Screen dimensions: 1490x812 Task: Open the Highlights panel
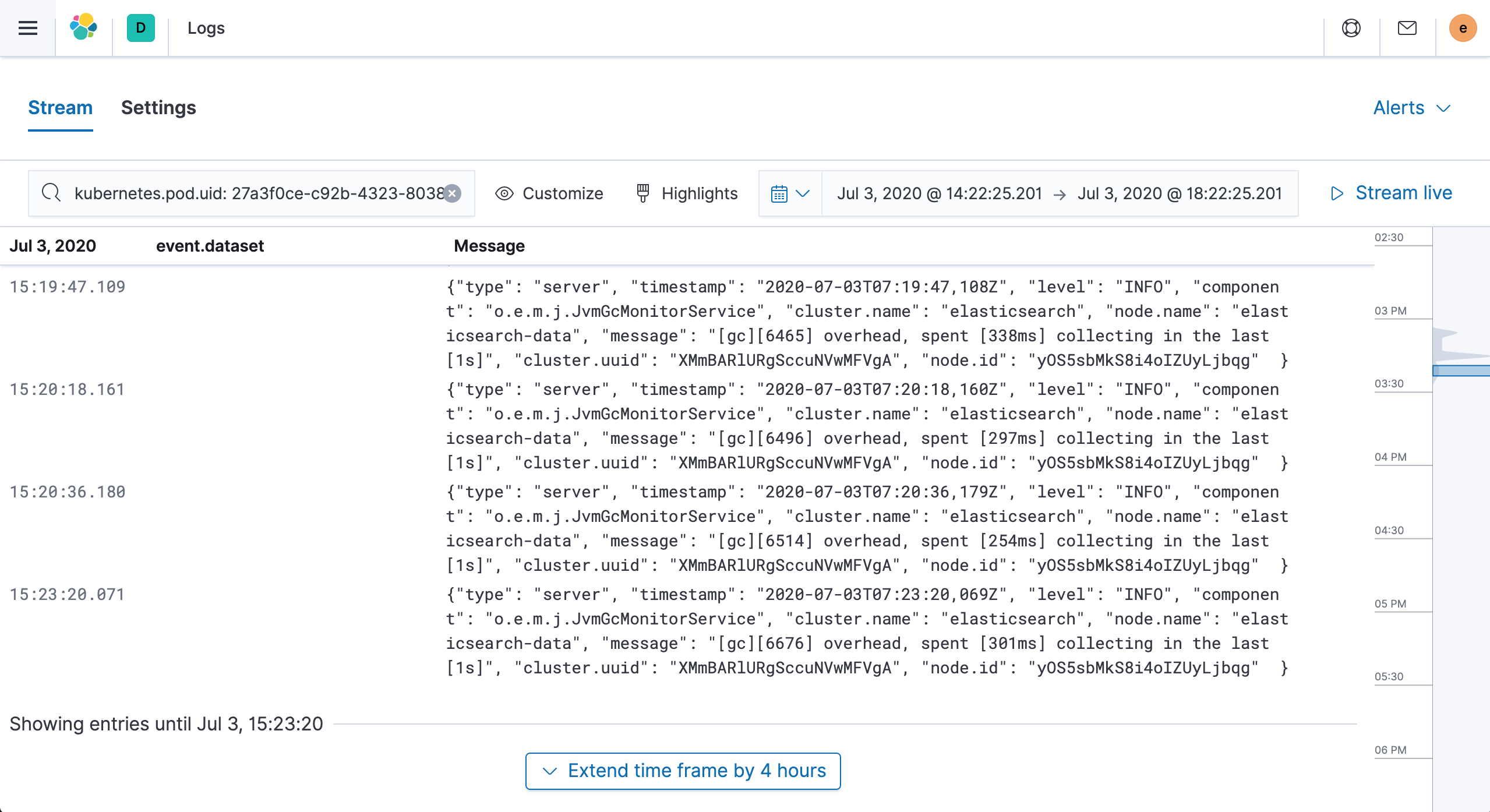click(687, 193)
